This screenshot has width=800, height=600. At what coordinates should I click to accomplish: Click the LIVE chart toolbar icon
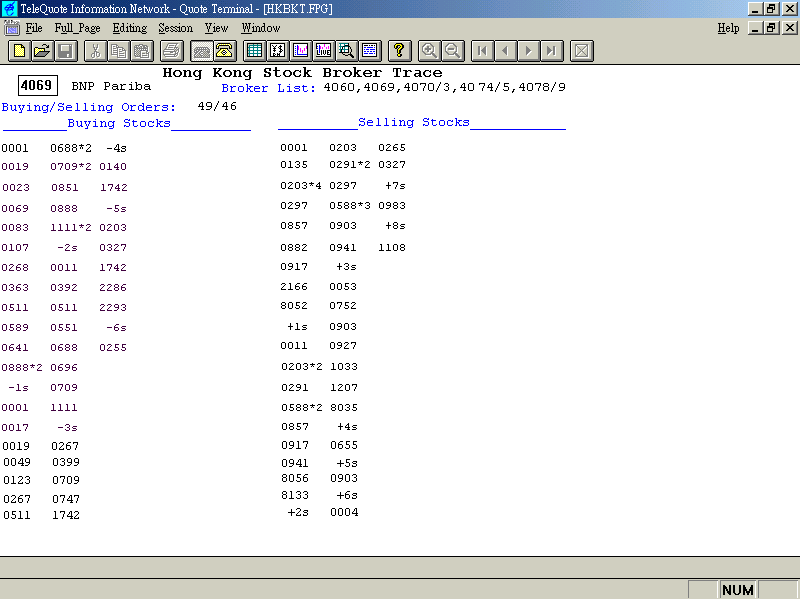(323, 51)
